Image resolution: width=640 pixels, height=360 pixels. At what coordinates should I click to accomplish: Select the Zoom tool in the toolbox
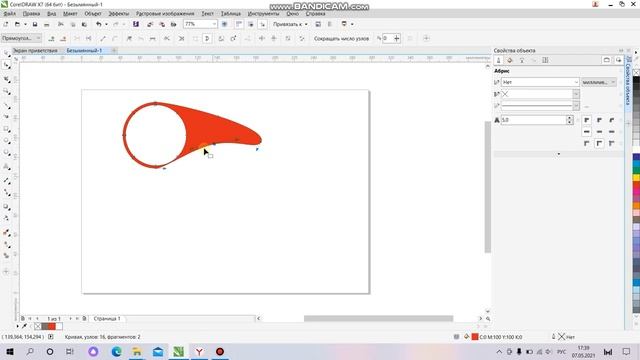tap(7, 91)
